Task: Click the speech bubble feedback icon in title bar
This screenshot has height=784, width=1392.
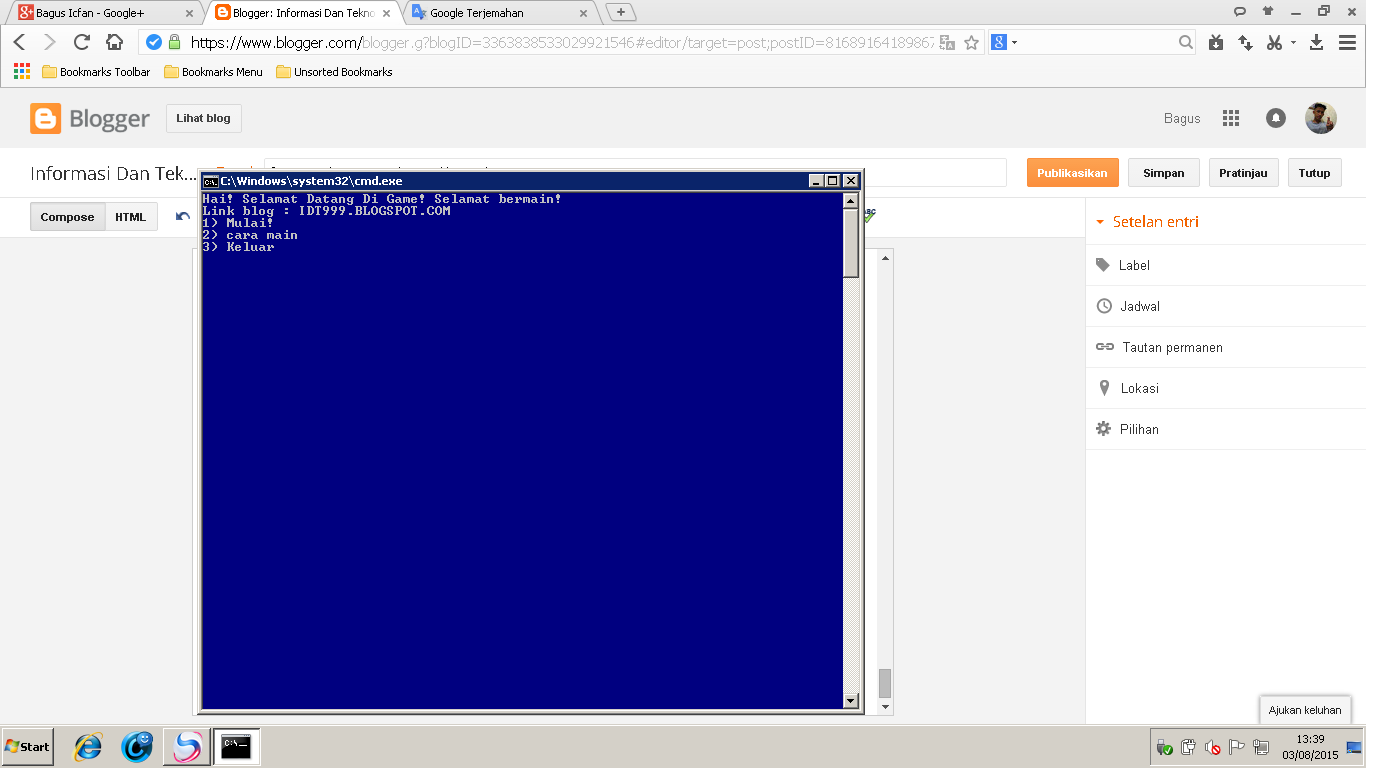Action: point(1240,12)
